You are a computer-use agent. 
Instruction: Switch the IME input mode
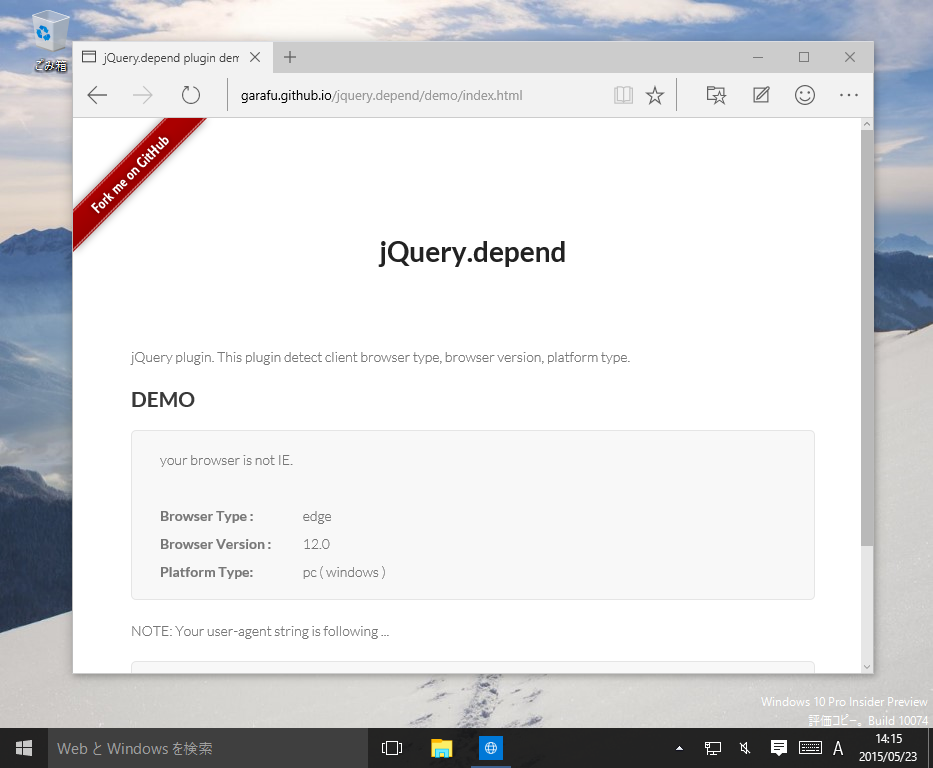[838, 748]
